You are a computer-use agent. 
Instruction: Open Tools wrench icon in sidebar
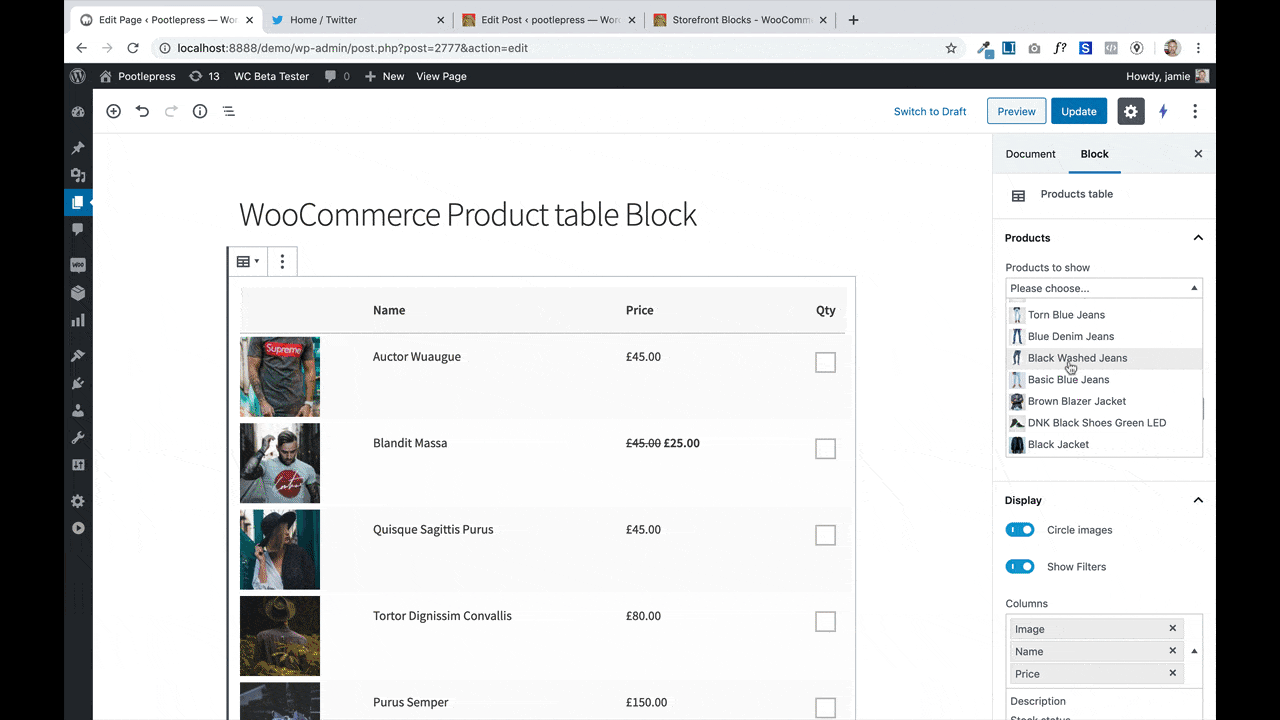[x=78, y=438]
